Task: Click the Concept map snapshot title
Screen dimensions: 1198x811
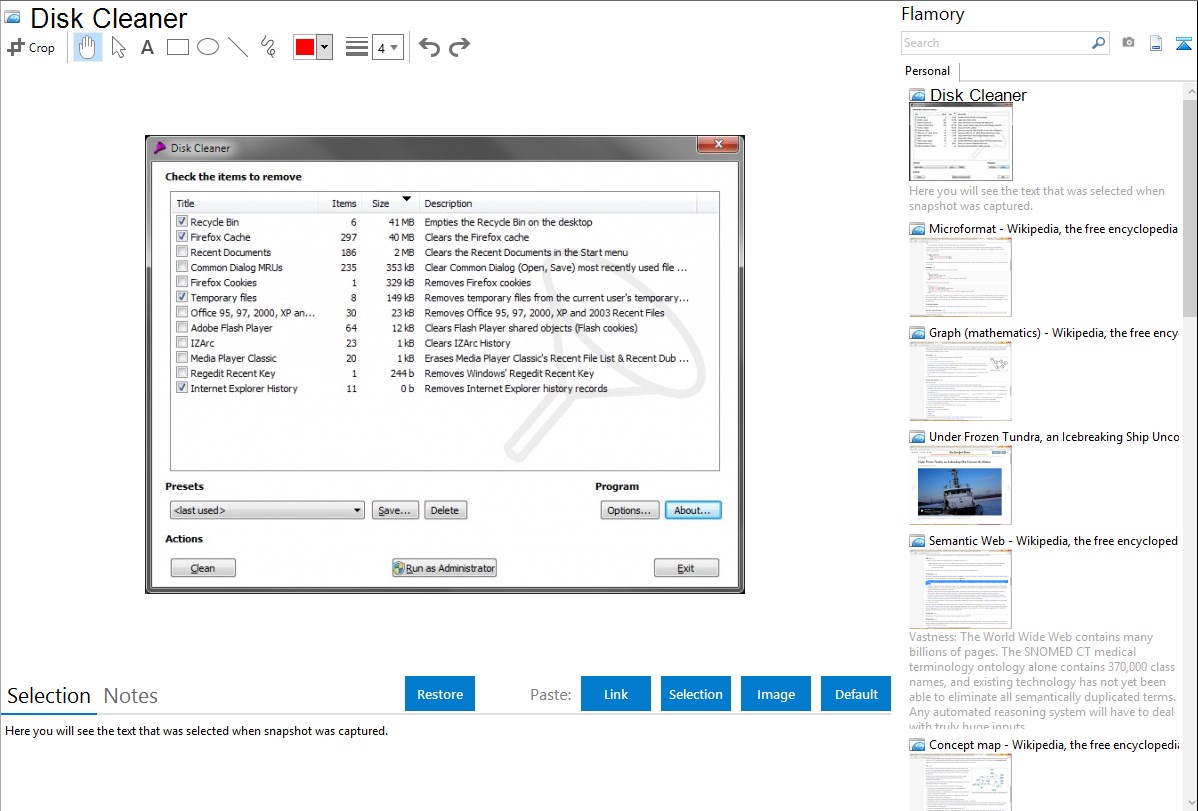Action: [x=1053, y=744]
